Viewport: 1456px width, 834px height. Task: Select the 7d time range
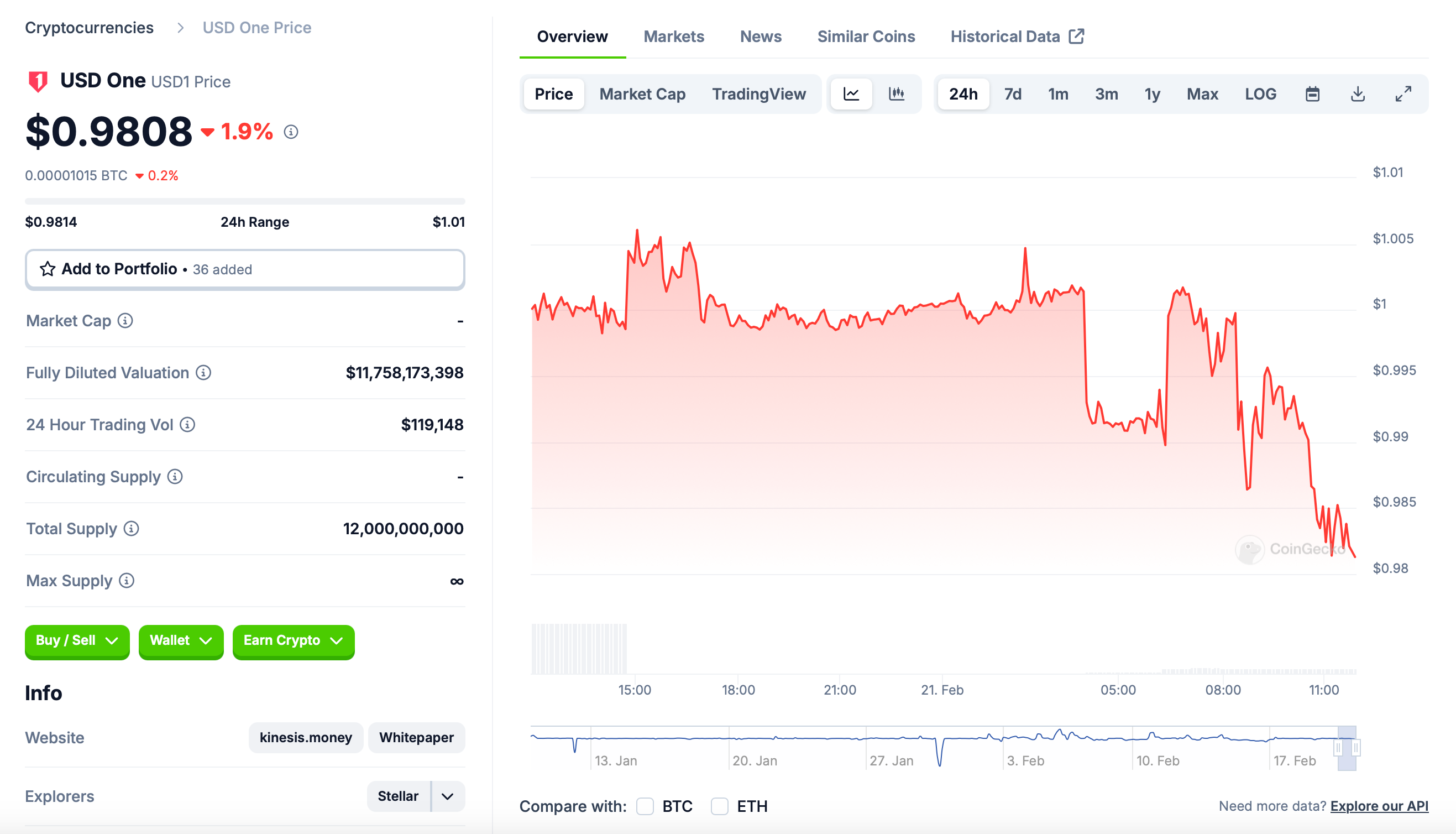1013,94
